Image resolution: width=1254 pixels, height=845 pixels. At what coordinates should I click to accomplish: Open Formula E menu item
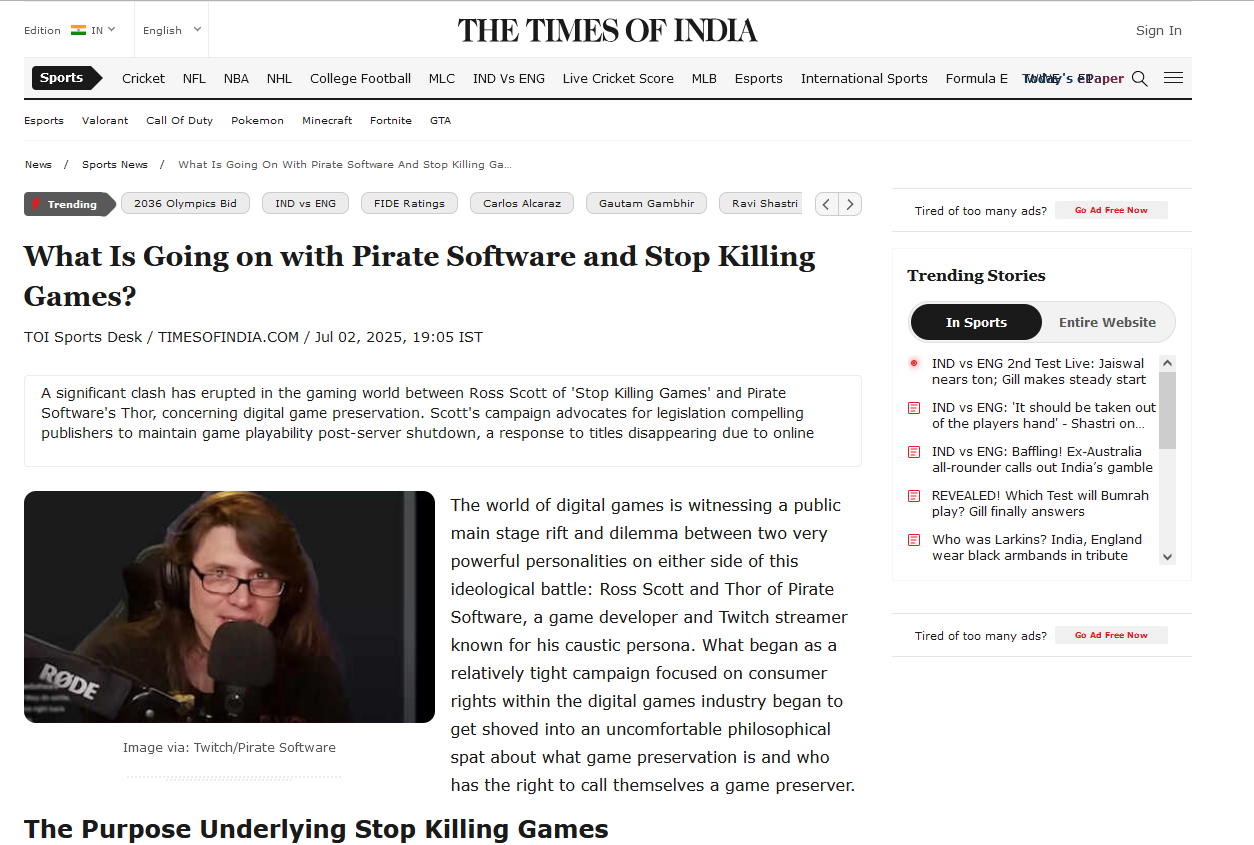[977, 78]
